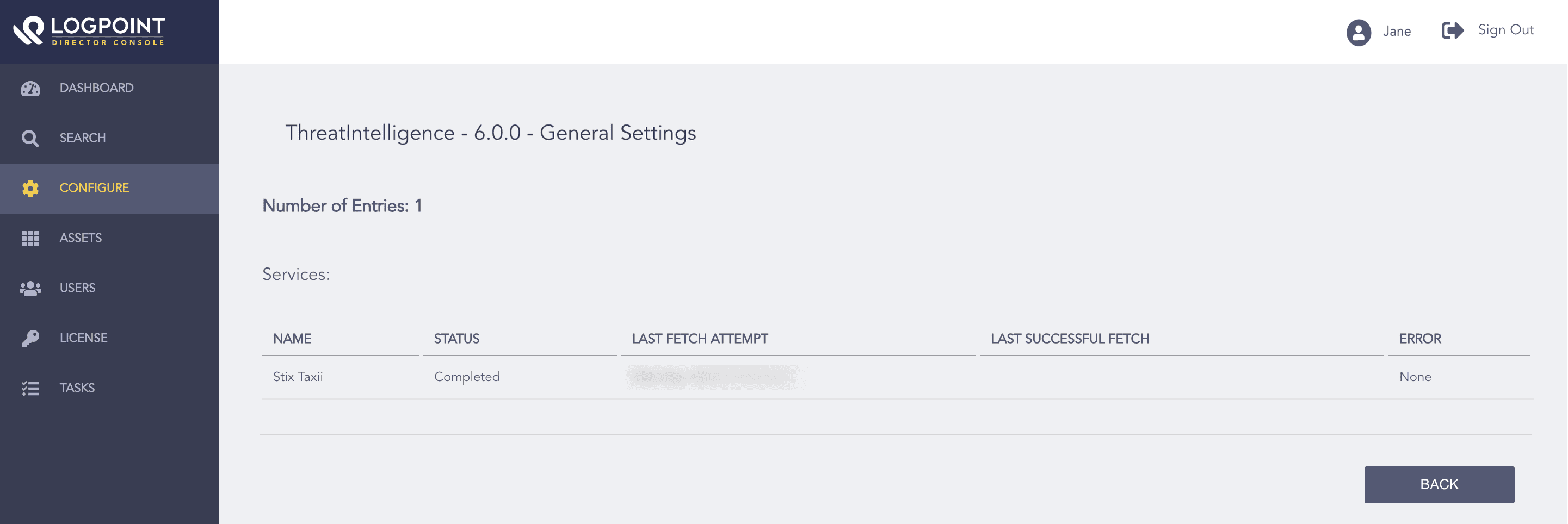Click the Configure gear icon
Viewport: 1568px width, 524px height.
(30, 189)
